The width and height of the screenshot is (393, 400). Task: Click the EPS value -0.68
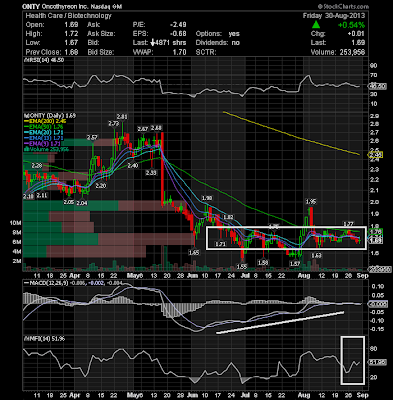coord(178,34)
